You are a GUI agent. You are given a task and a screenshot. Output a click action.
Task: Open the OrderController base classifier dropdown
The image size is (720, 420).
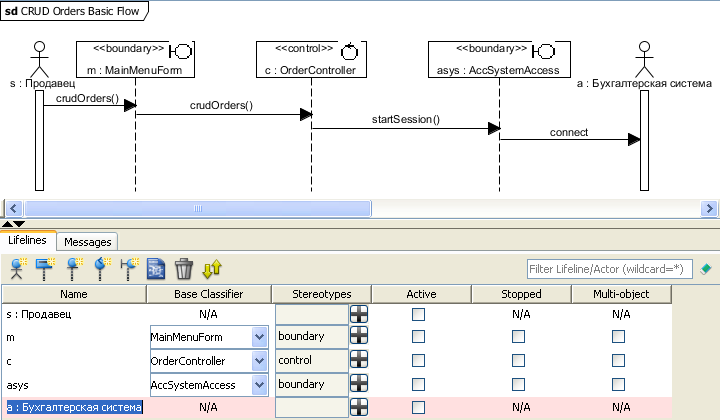[x=259, y=361]
